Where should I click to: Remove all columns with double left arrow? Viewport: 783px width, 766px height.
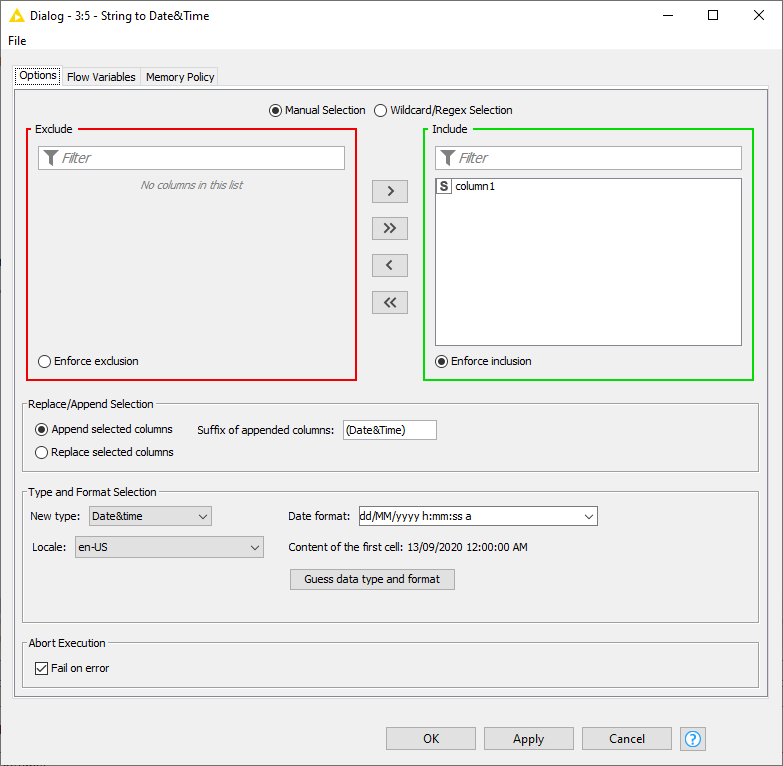point(389,302)
